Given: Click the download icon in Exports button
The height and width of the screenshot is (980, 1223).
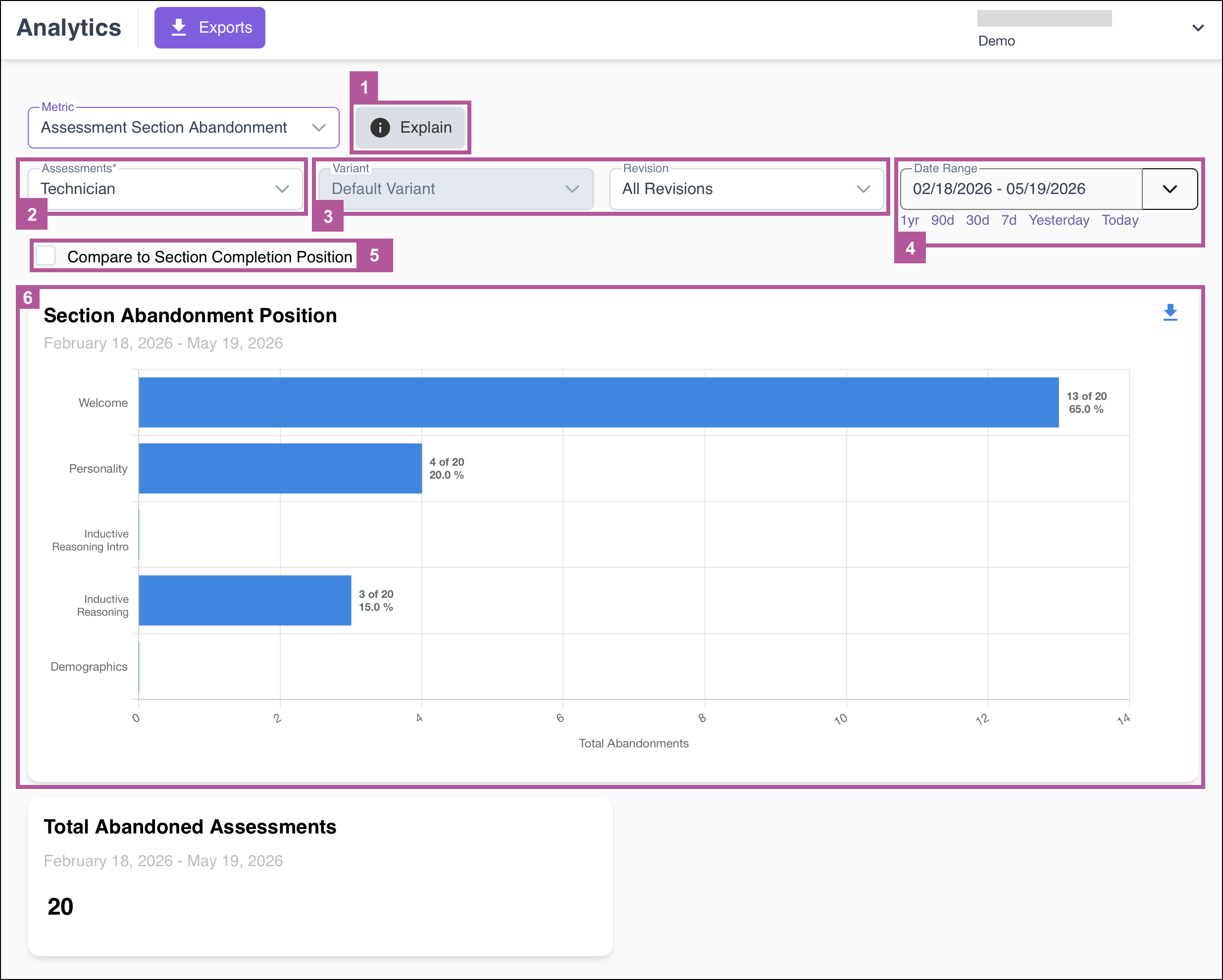Looking at the screenshot, I should click(179, 27).
